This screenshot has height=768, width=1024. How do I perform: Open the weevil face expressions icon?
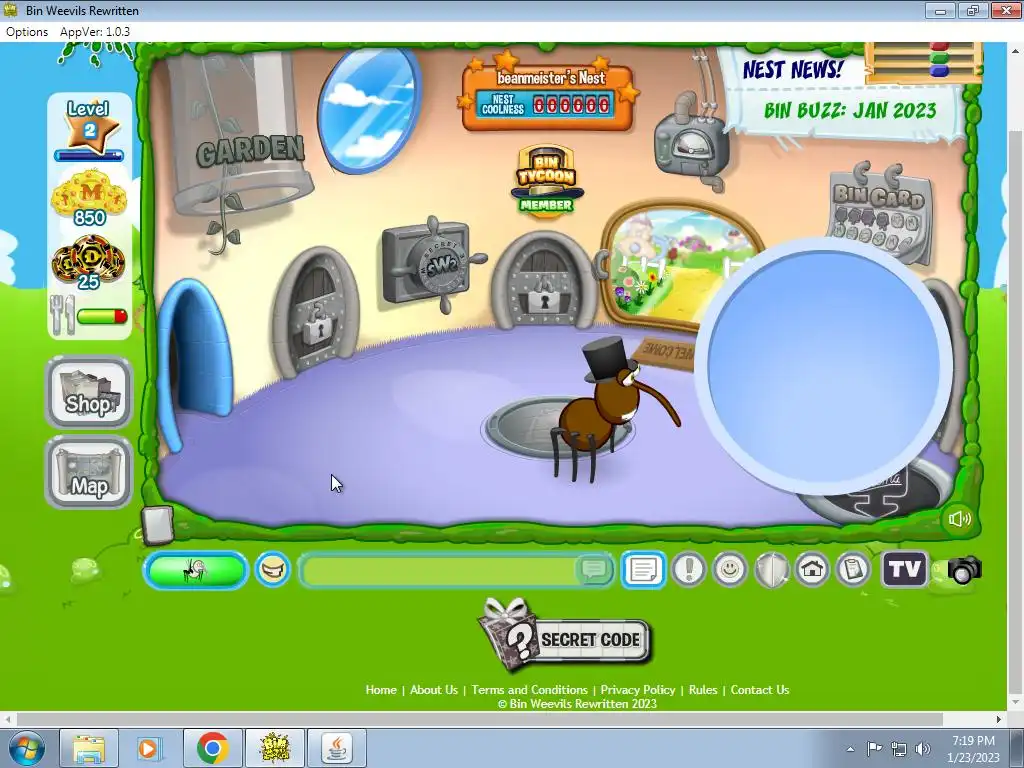click(x=272, y=569)
